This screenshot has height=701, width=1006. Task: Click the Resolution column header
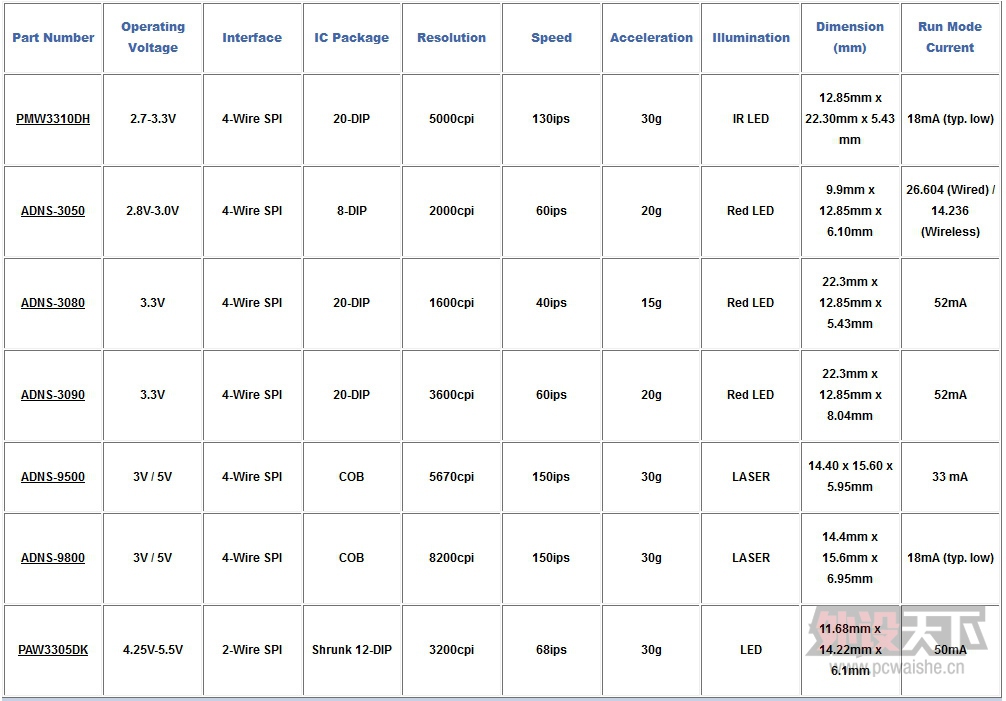452,37
